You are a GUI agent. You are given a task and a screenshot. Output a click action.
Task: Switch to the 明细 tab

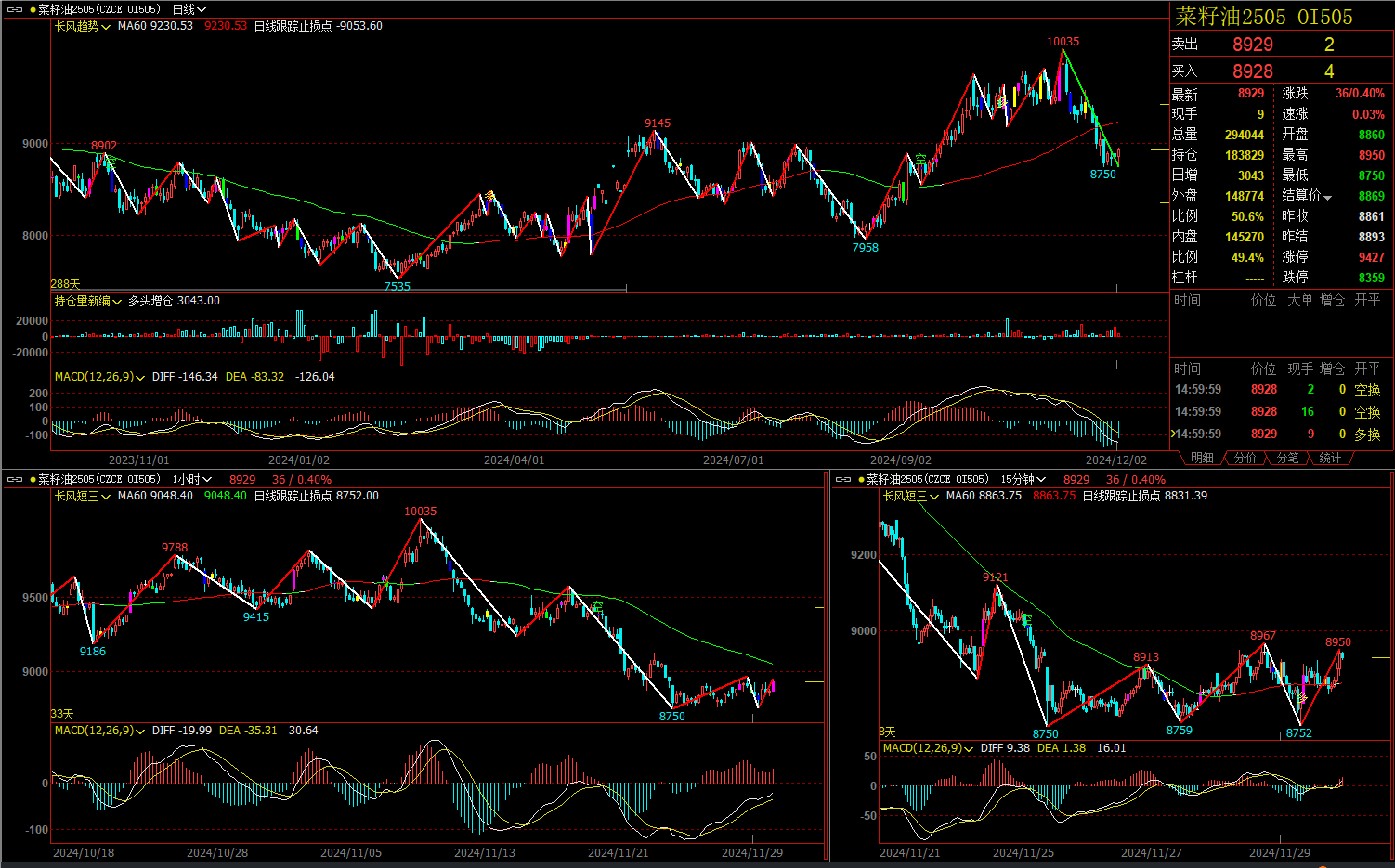(x=1202, y=459)
